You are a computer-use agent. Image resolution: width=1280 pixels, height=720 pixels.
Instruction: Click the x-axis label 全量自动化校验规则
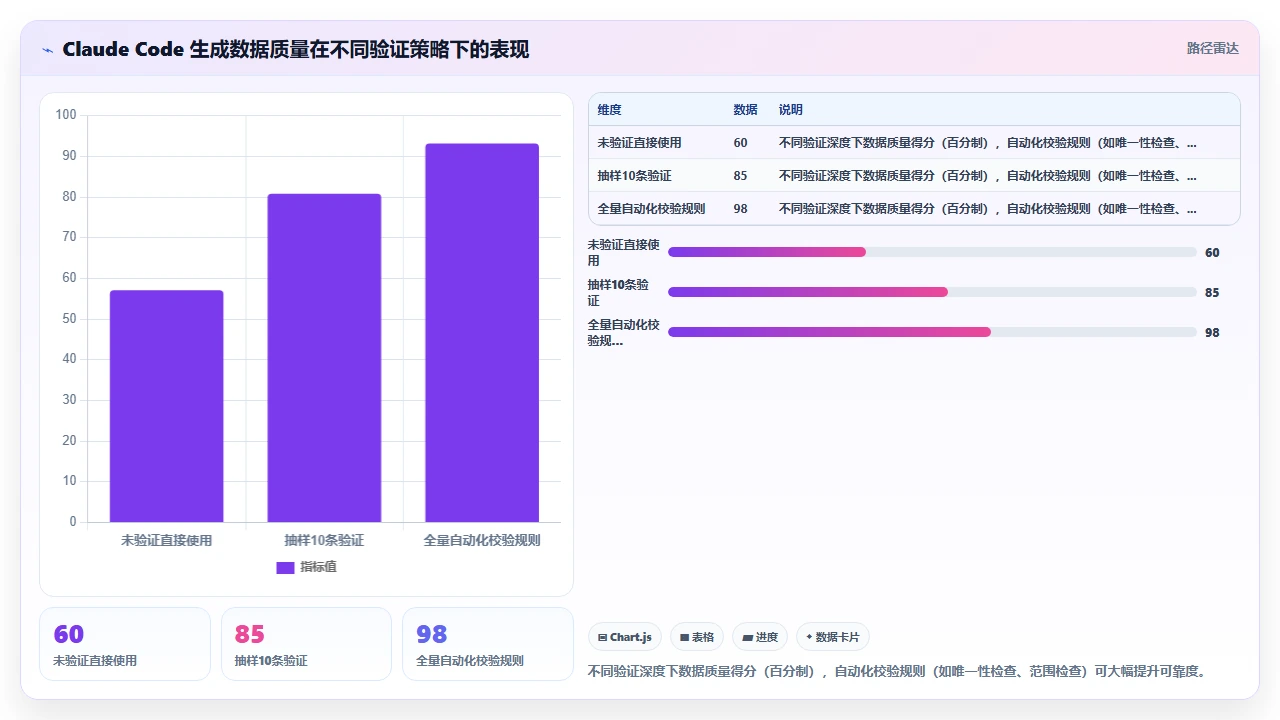pyautogui.click(x=482, y=540)
